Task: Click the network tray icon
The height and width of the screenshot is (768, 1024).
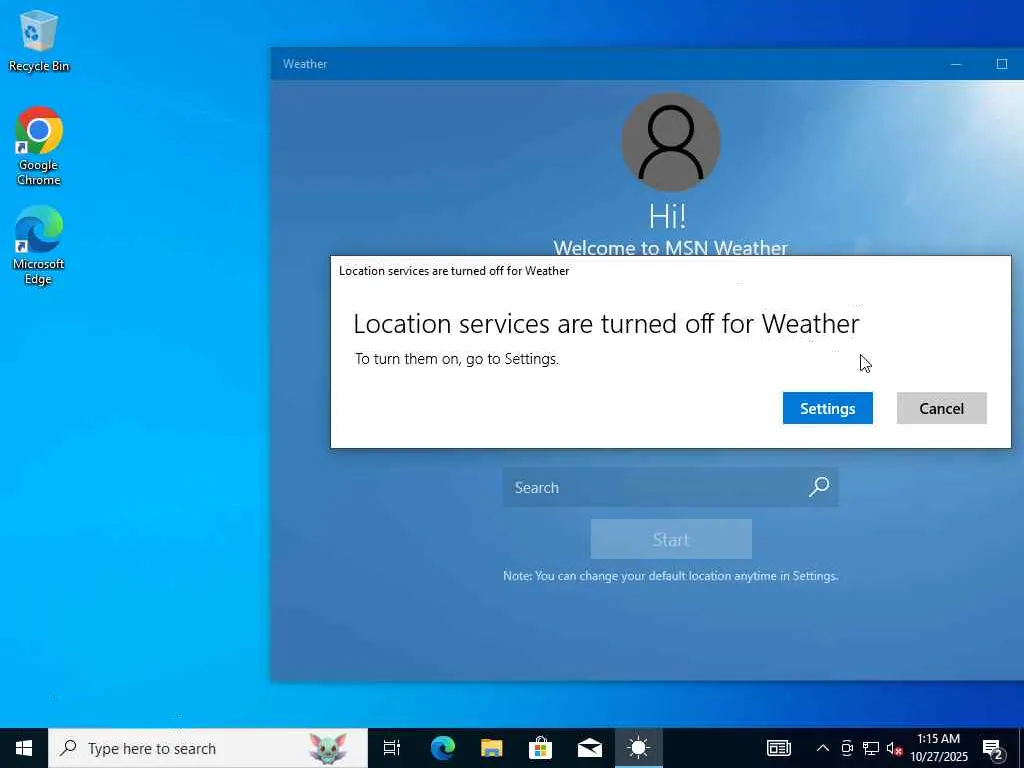Action: pos(871,748)
